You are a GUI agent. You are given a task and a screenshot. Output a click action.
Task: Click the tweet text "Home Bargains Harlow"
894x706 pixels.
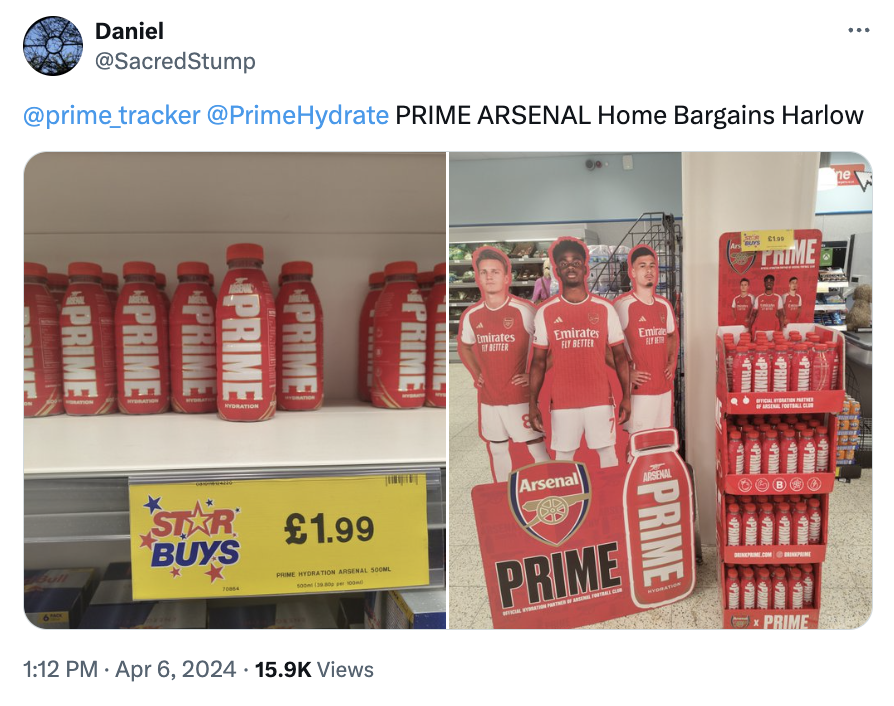click(729, 115)
